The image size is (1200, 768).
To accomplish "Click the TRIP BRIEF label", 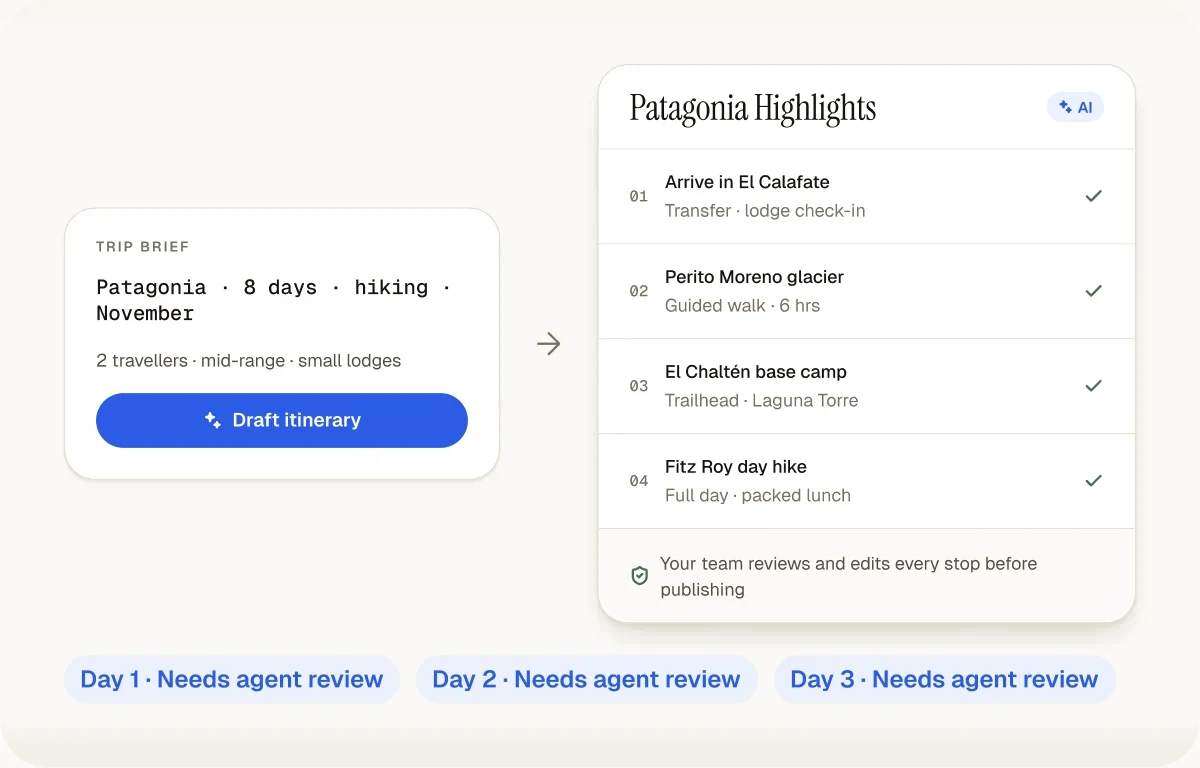I will [143, 247].
